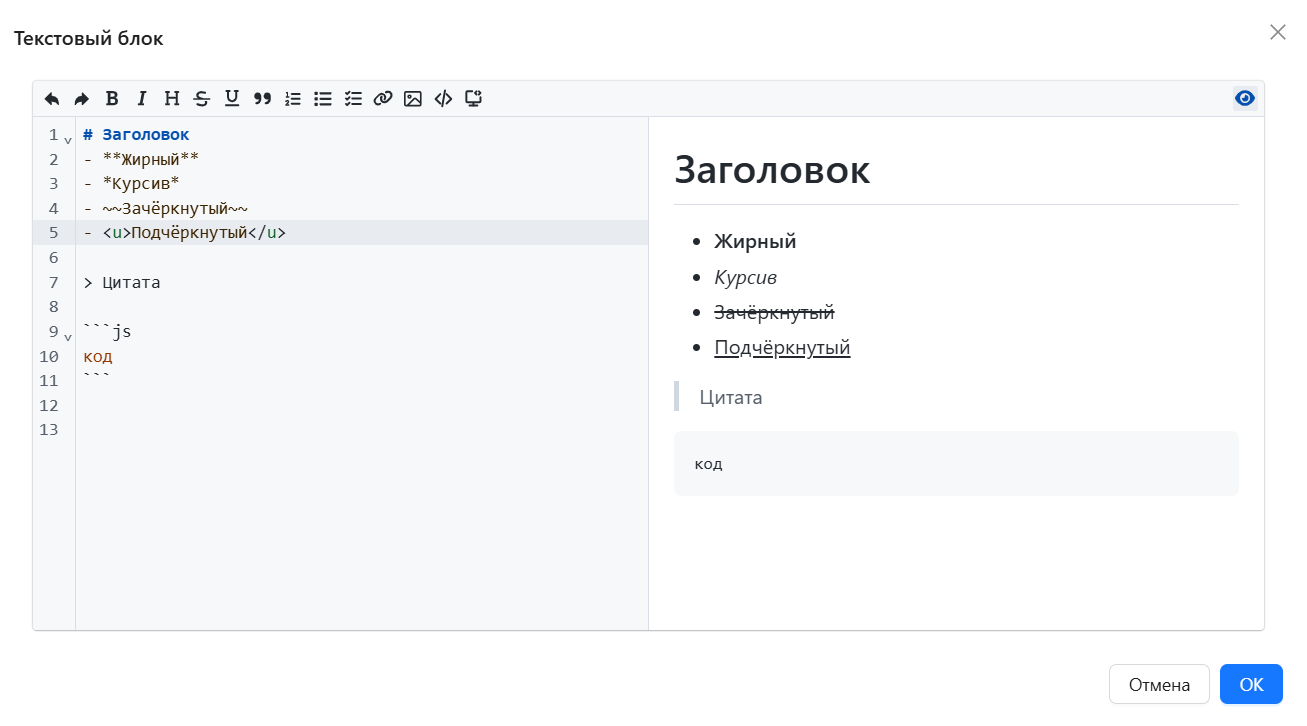
Task: Close the Текстовый блок dialog with the X
Action: (x=1277, y=32)
